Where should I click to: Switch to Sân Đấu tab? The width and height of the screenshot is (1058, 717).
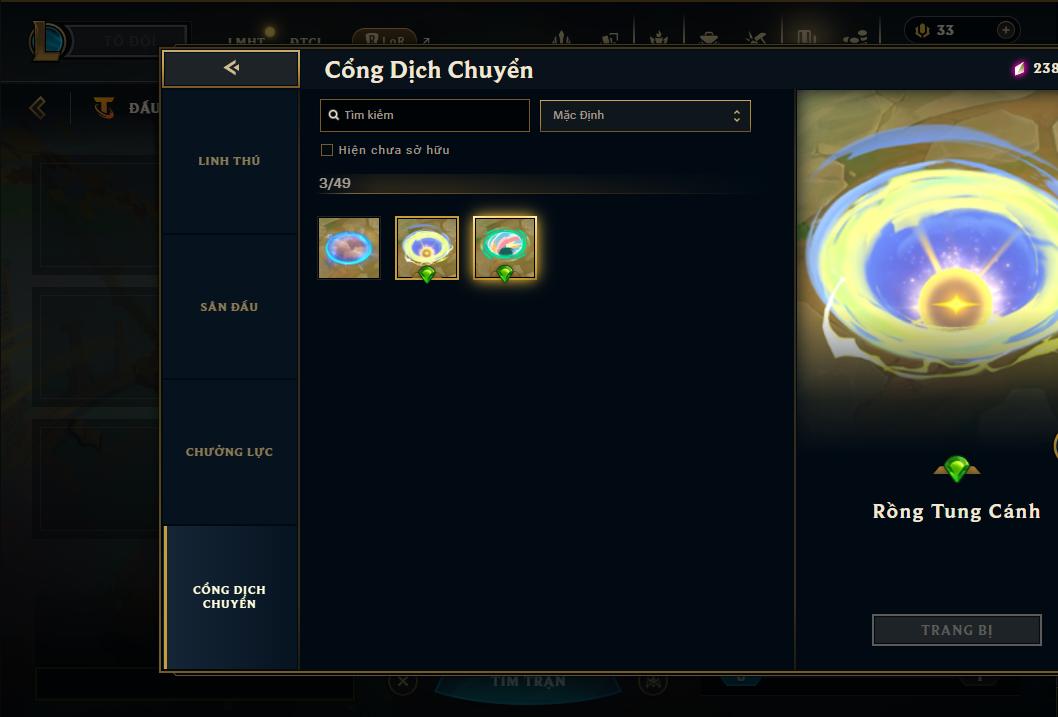[230, 307]
